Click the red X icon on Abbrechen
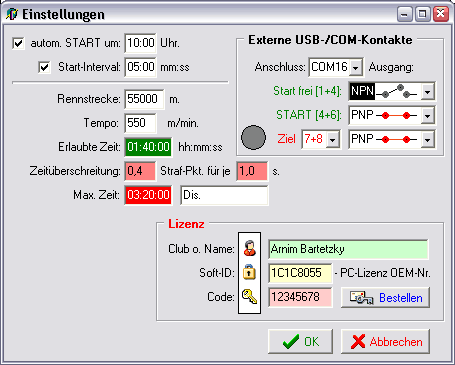Image resolution: width=455 pixels, height=365 pixels. pos(358,342)
